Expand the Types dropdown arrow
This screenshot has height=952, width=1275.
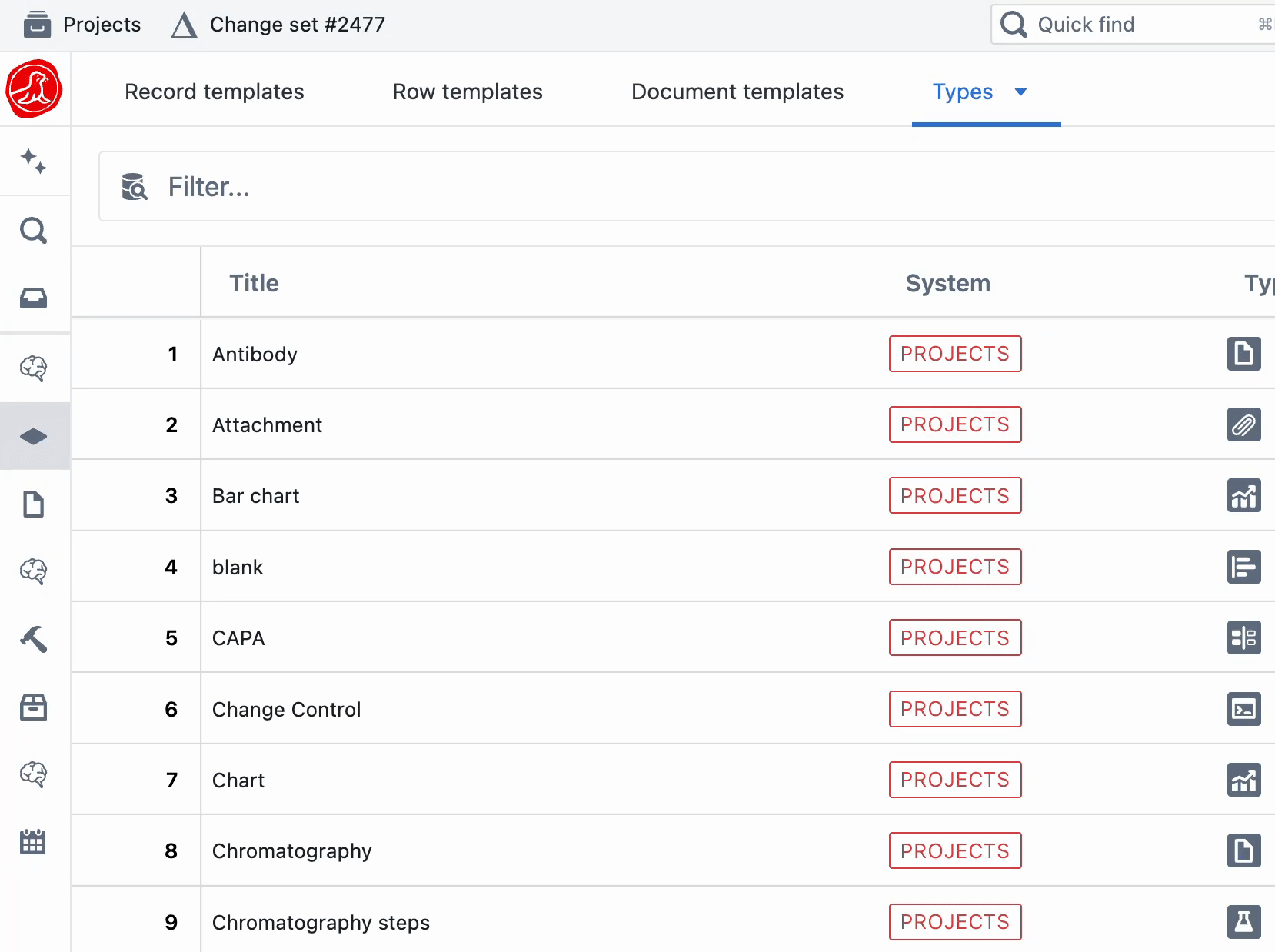pos(1022,92)
